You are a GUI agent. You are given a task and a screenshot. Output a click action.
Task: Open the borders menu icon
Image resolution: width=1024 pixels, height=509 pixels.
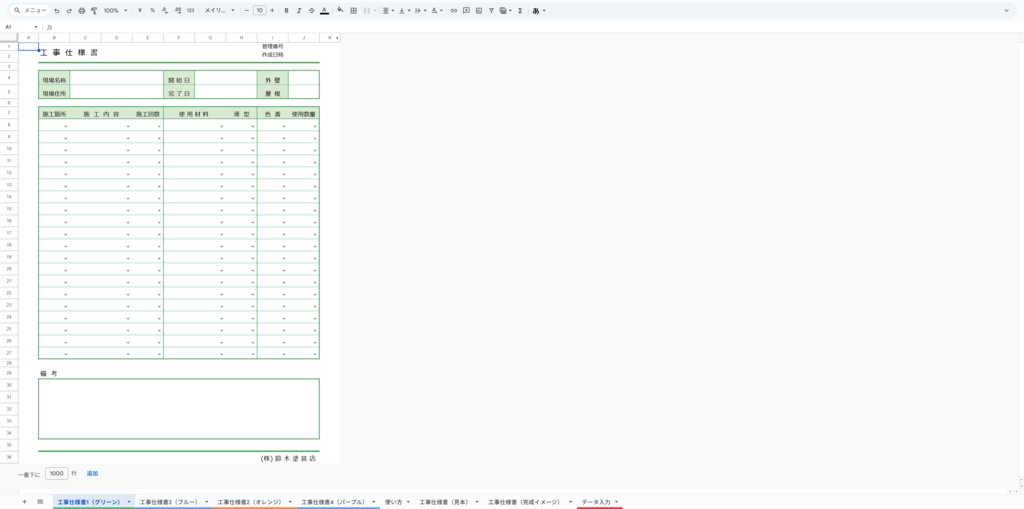click(x=353, y=10)
